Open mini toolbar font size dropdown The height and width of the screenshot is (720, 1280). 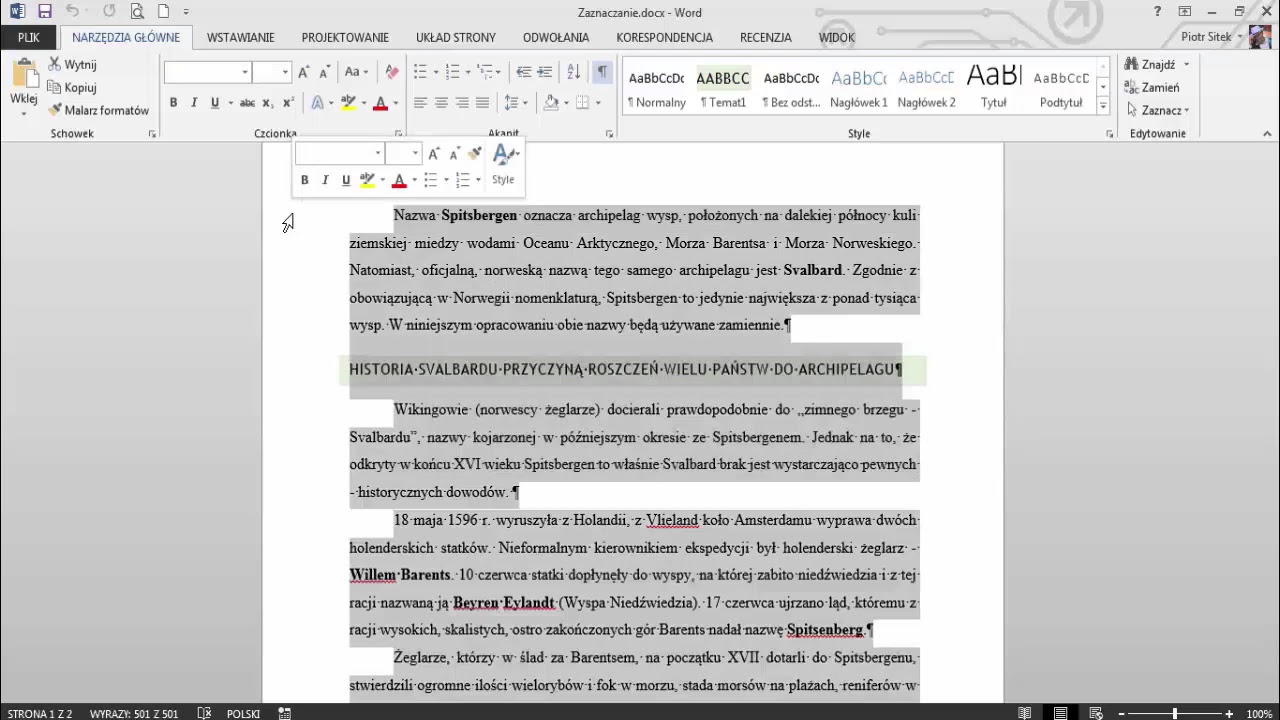click(415, 153)
